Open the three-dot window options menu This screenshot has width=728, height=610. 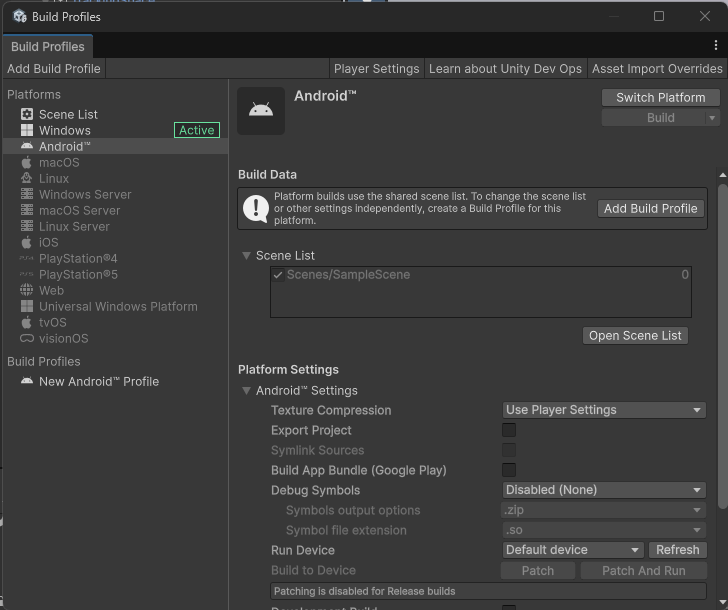(715, 45)
